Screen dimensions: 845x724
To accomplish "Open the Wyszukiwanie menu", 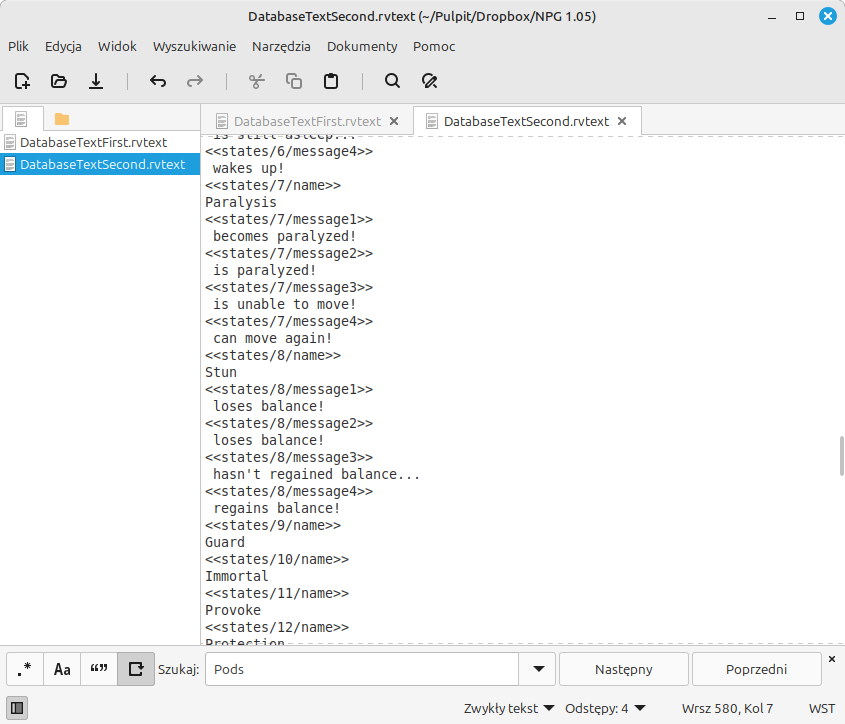I will tap(194, 46).
